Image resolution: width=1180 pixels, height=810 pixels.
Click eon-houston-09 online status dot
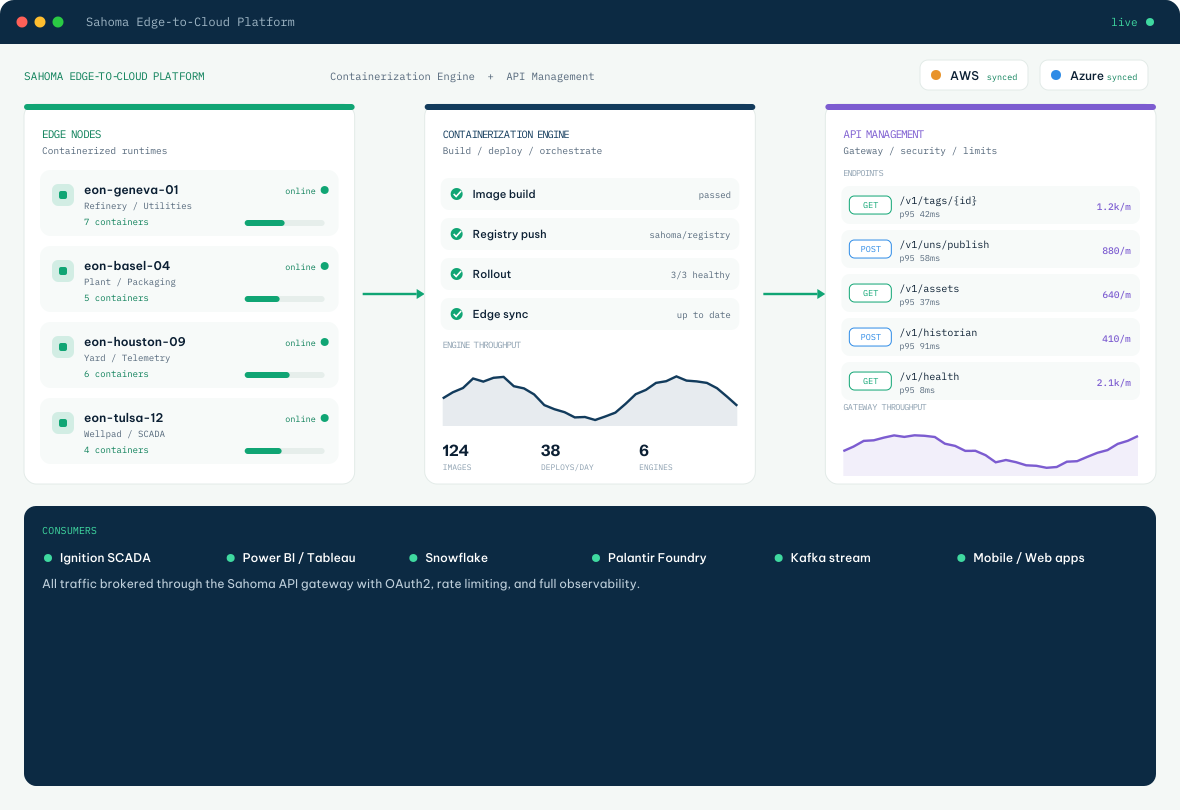click(x=324, y=342)
